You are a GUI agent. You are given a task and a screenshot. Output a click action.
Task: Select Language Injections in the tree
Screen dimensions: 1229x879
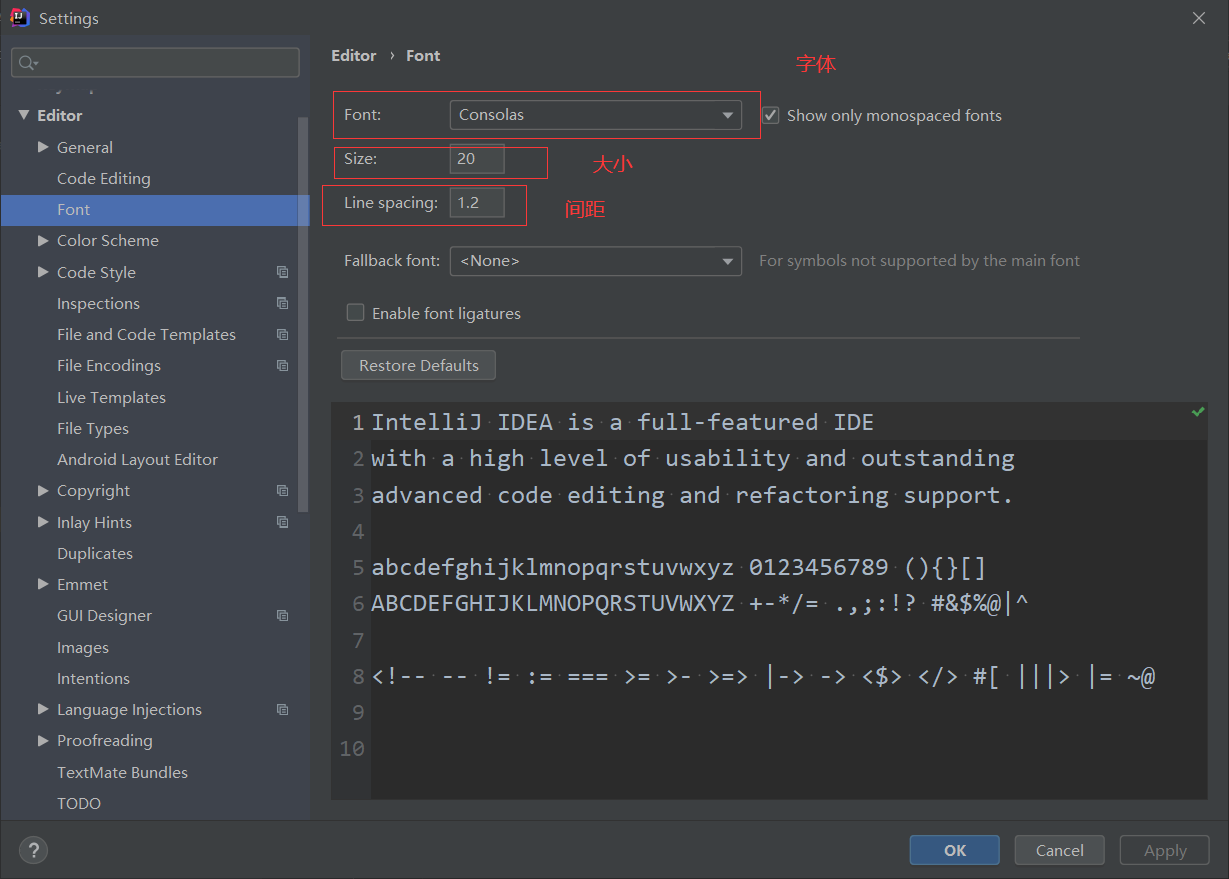tap(129, 709)
